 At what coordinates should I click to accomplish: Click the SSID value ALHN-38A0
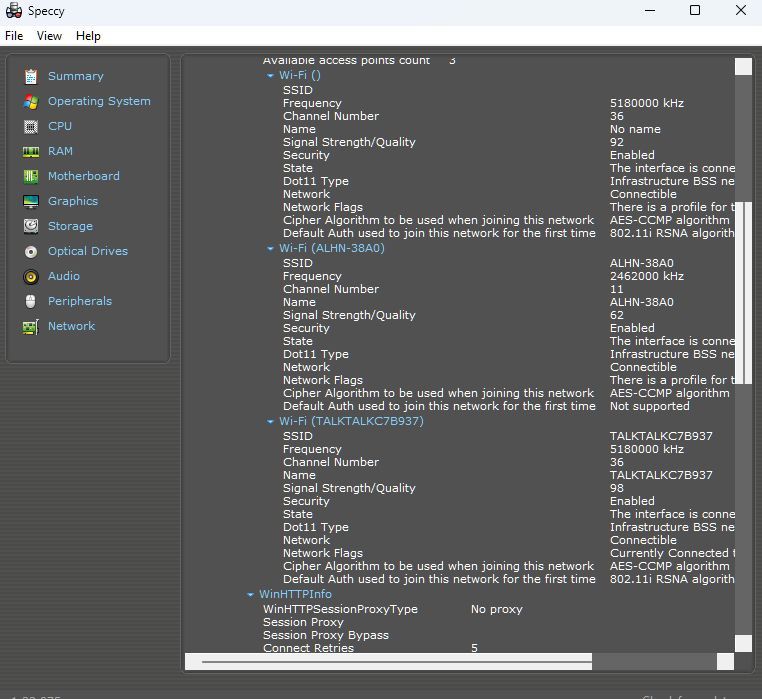tap(641, 263)
